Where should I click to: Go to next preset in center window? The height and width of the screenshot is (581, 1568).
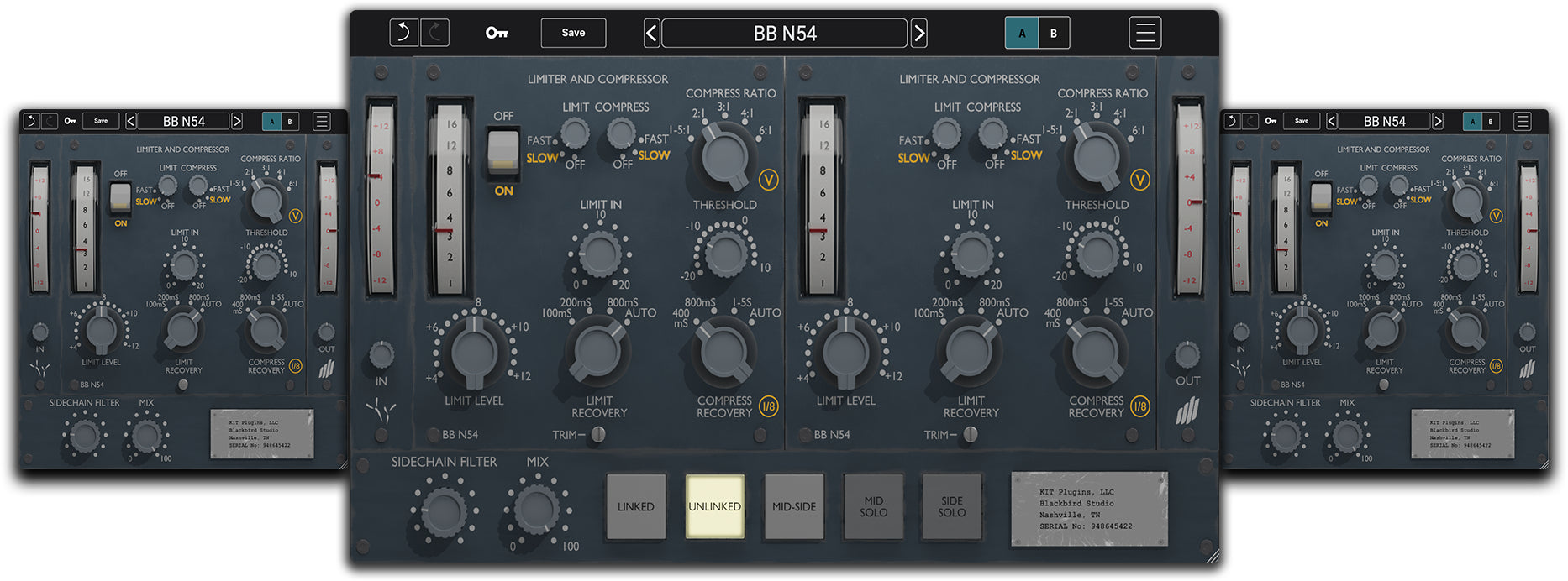click(919, 34)
